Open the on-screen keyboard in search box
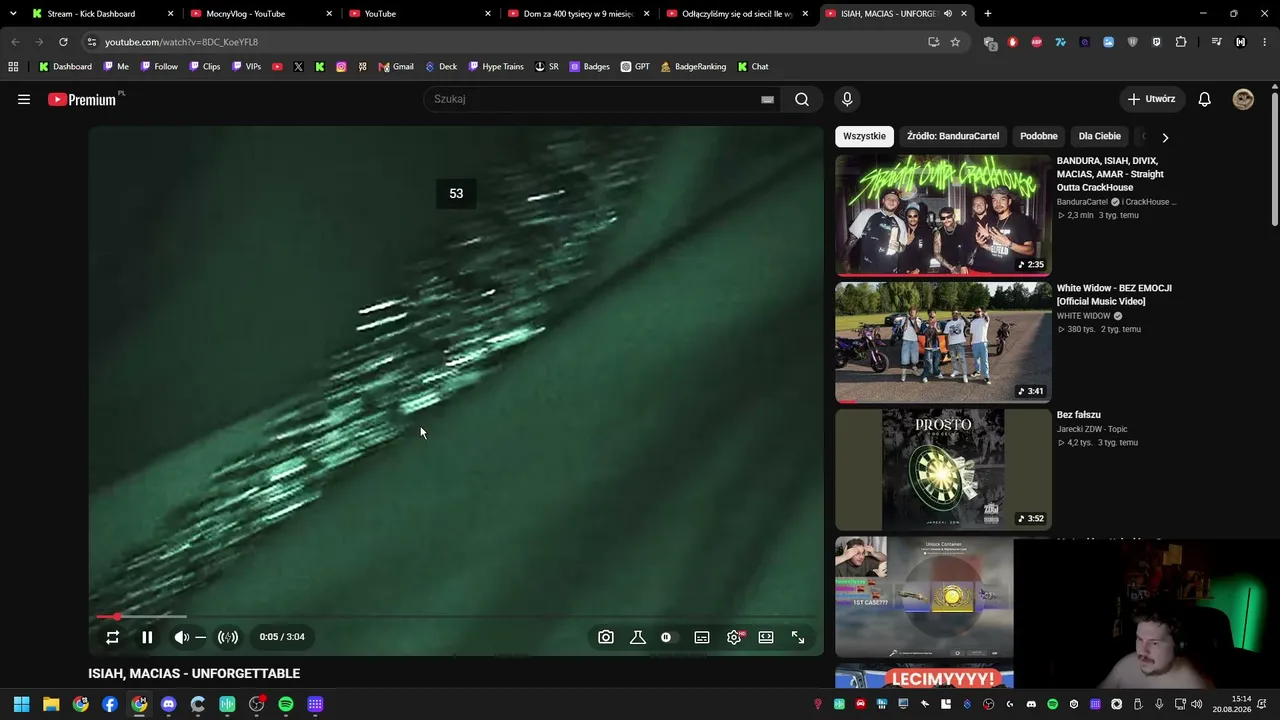Screen dimensions: 1280x720 pyautogui.click(x=767, y=99)
